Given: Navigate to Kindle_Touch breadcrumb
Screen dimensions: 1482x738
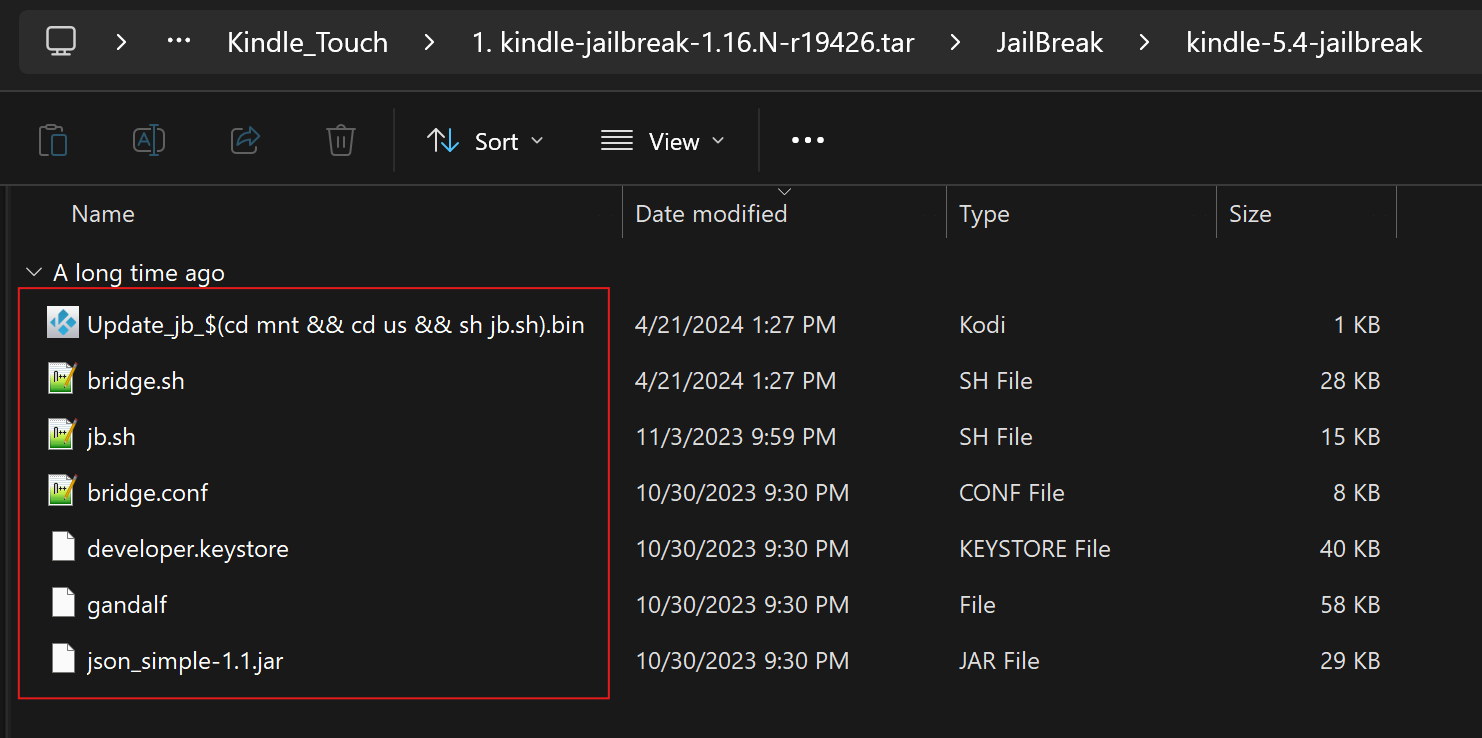Looking at the screenshot, I should click(307, 42).
